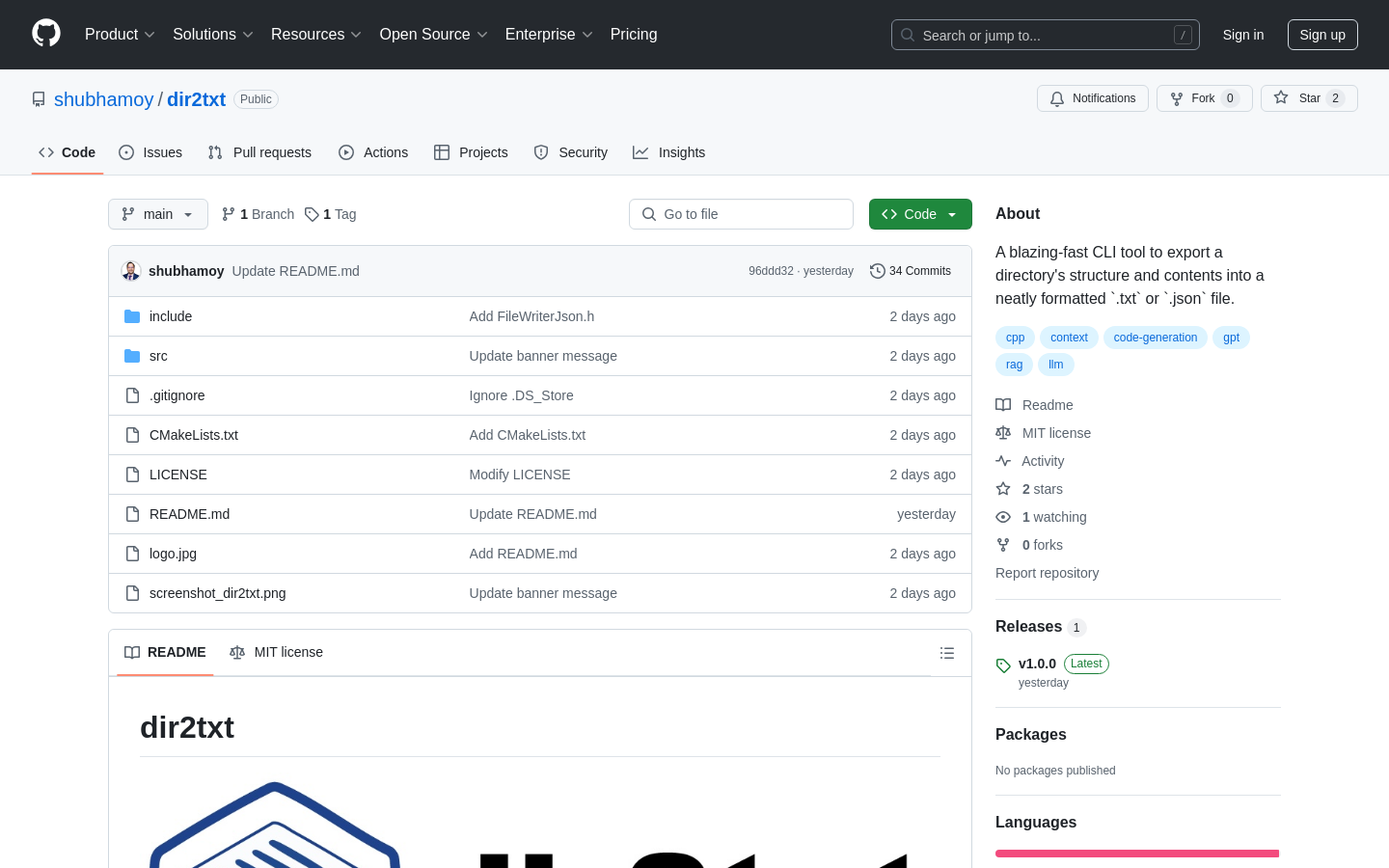Click the llm topic tag
Image resolution: width=1389 pixels, height=868 pixels.
click(1056, 365)
